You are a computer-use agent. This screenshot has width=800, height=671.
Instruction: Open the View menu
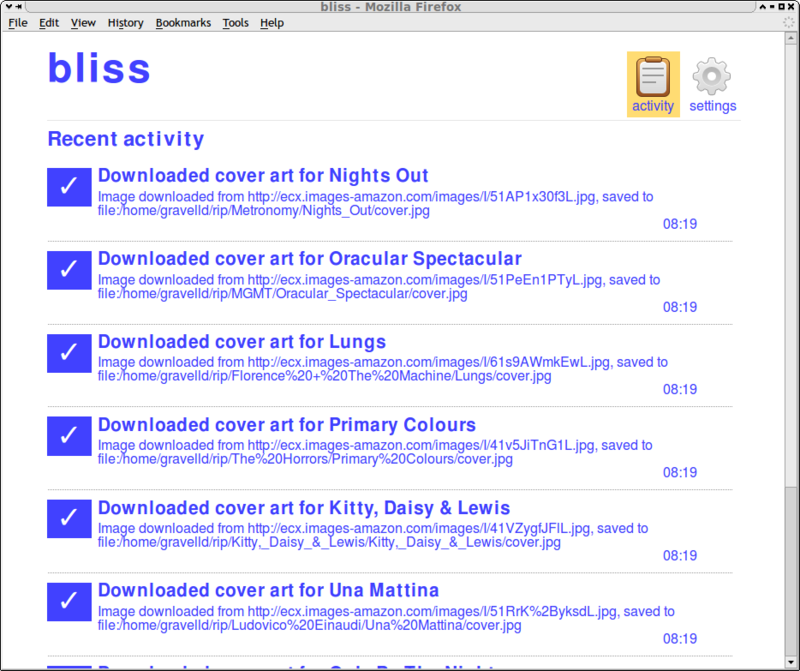click(83, 23)
